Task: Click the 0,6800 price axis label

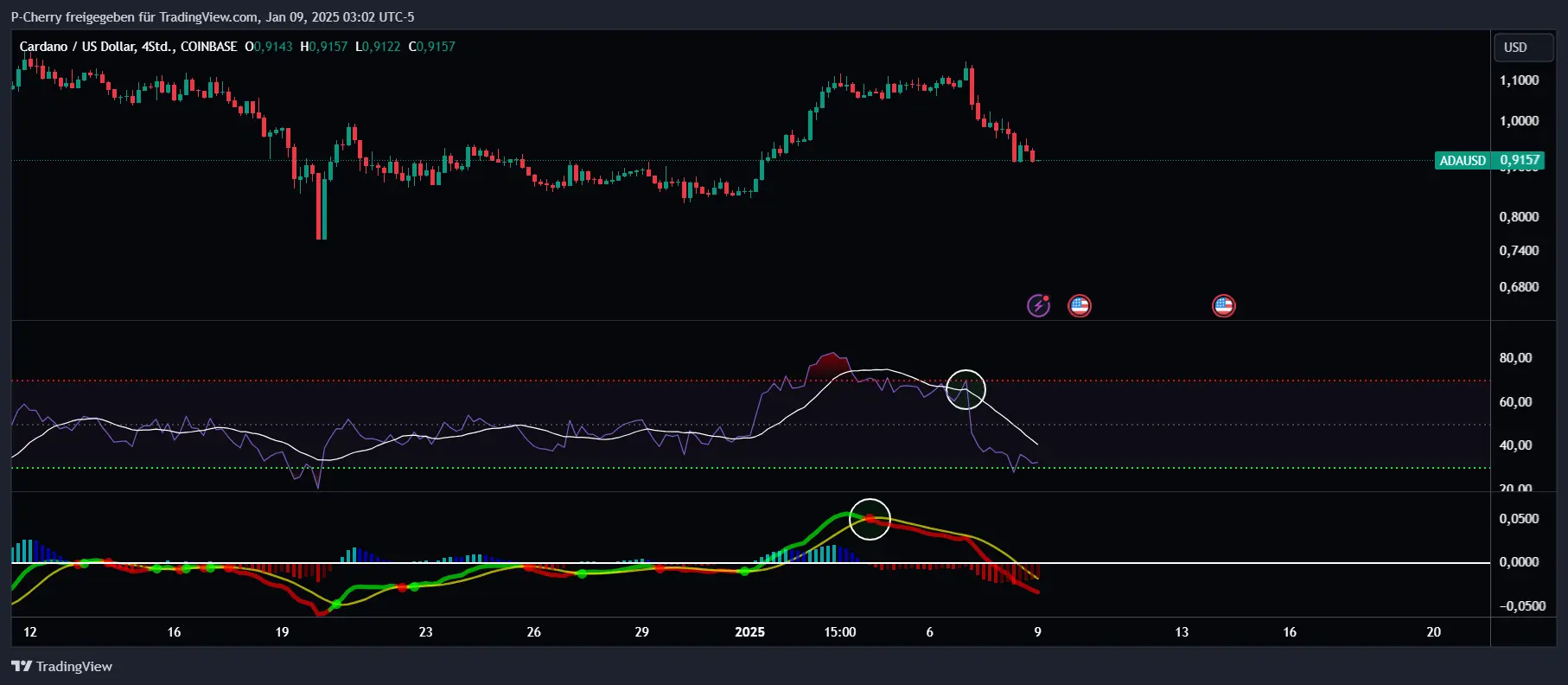Action: [x=1519, y=287]
